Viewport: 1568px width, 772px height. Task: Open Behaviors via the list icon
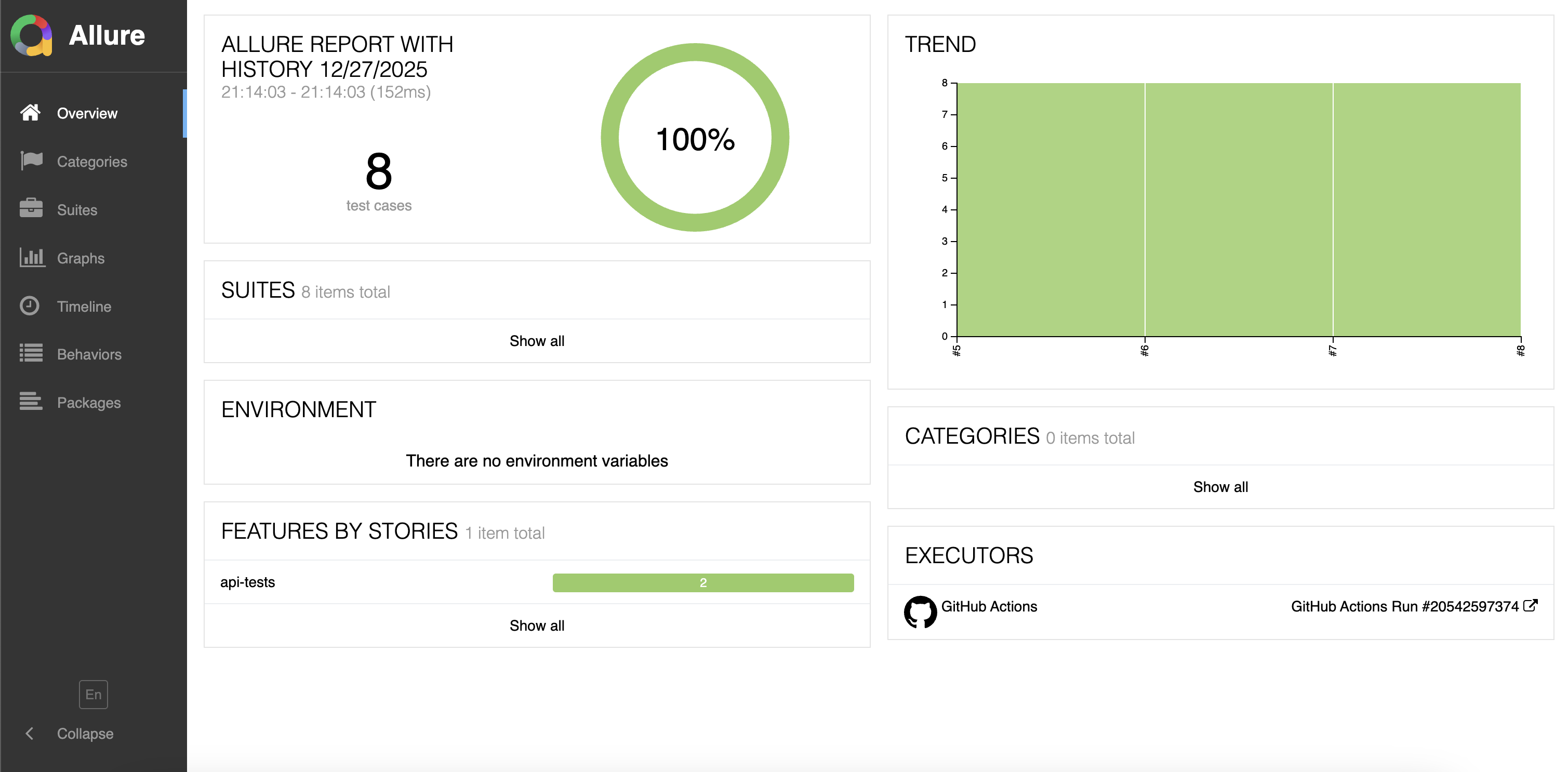pos(31,353)
